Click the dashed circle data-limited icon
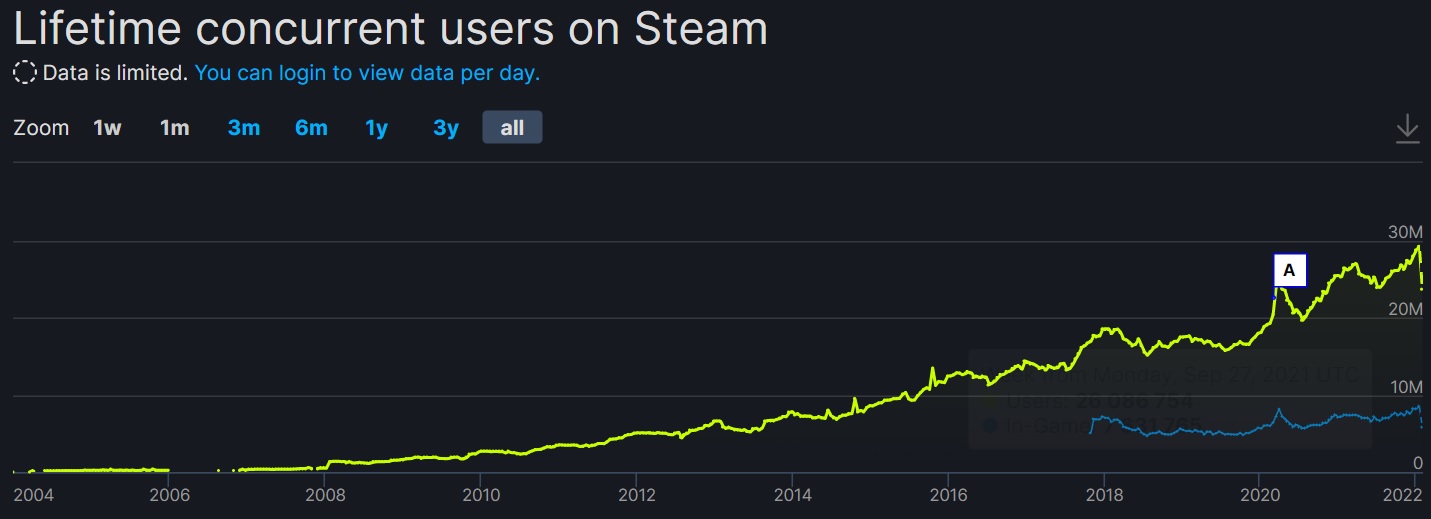 tap(25, 73)
